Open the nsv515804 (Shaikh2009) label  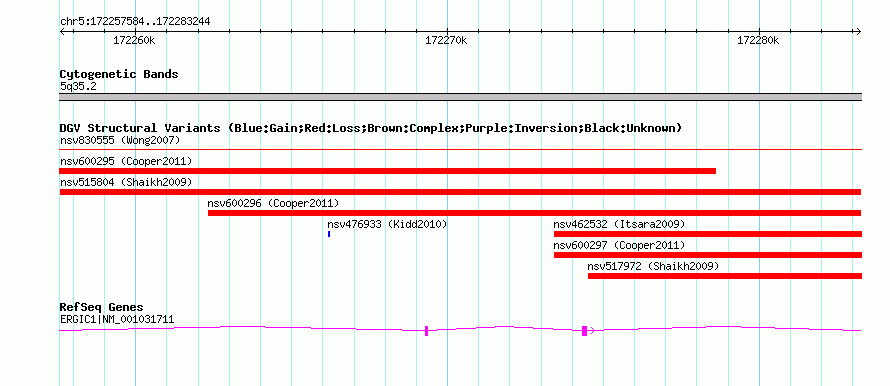click(x=126, y=182)
